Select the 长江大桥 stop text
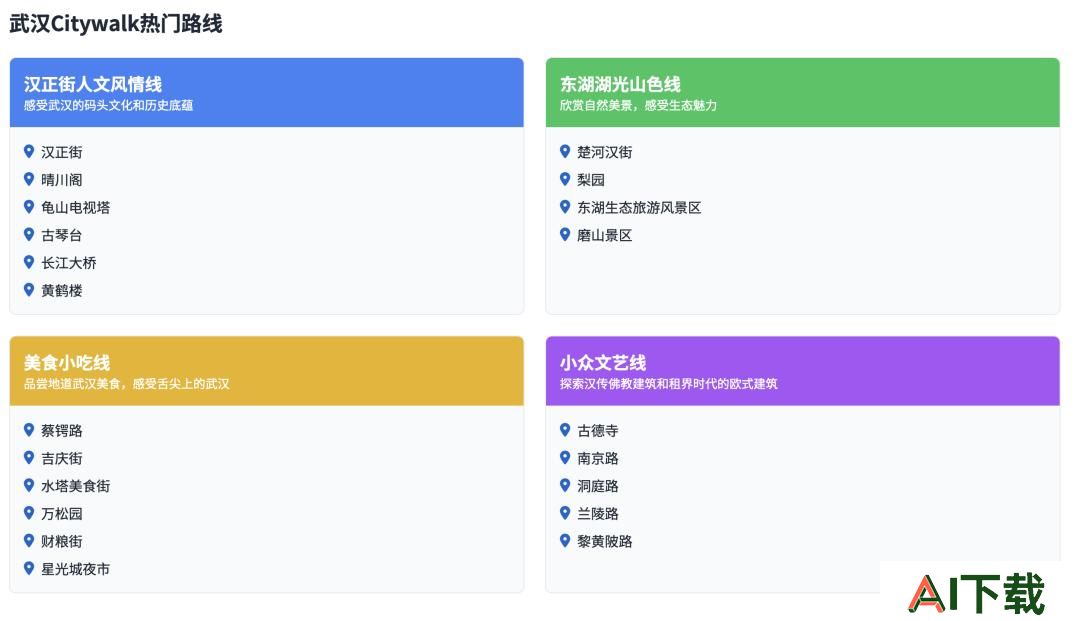This screenshot has width=1080, height=621. pyautogui.click(x=68, y=262)
